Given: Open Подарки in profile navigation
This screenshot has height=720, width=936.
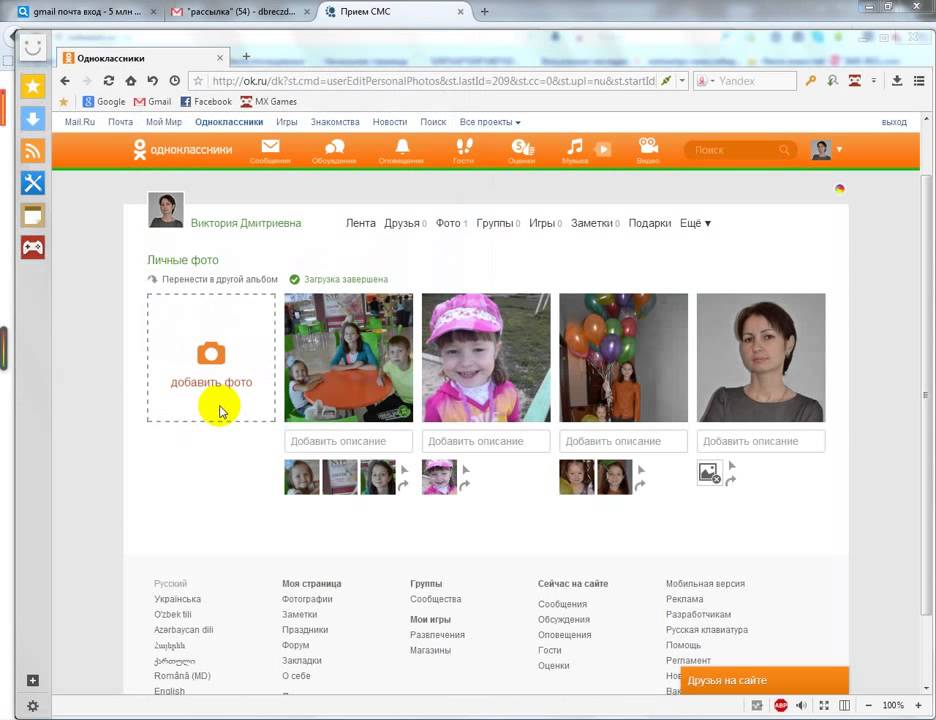Looking at the screenshot, I should (x=649, y=223).
